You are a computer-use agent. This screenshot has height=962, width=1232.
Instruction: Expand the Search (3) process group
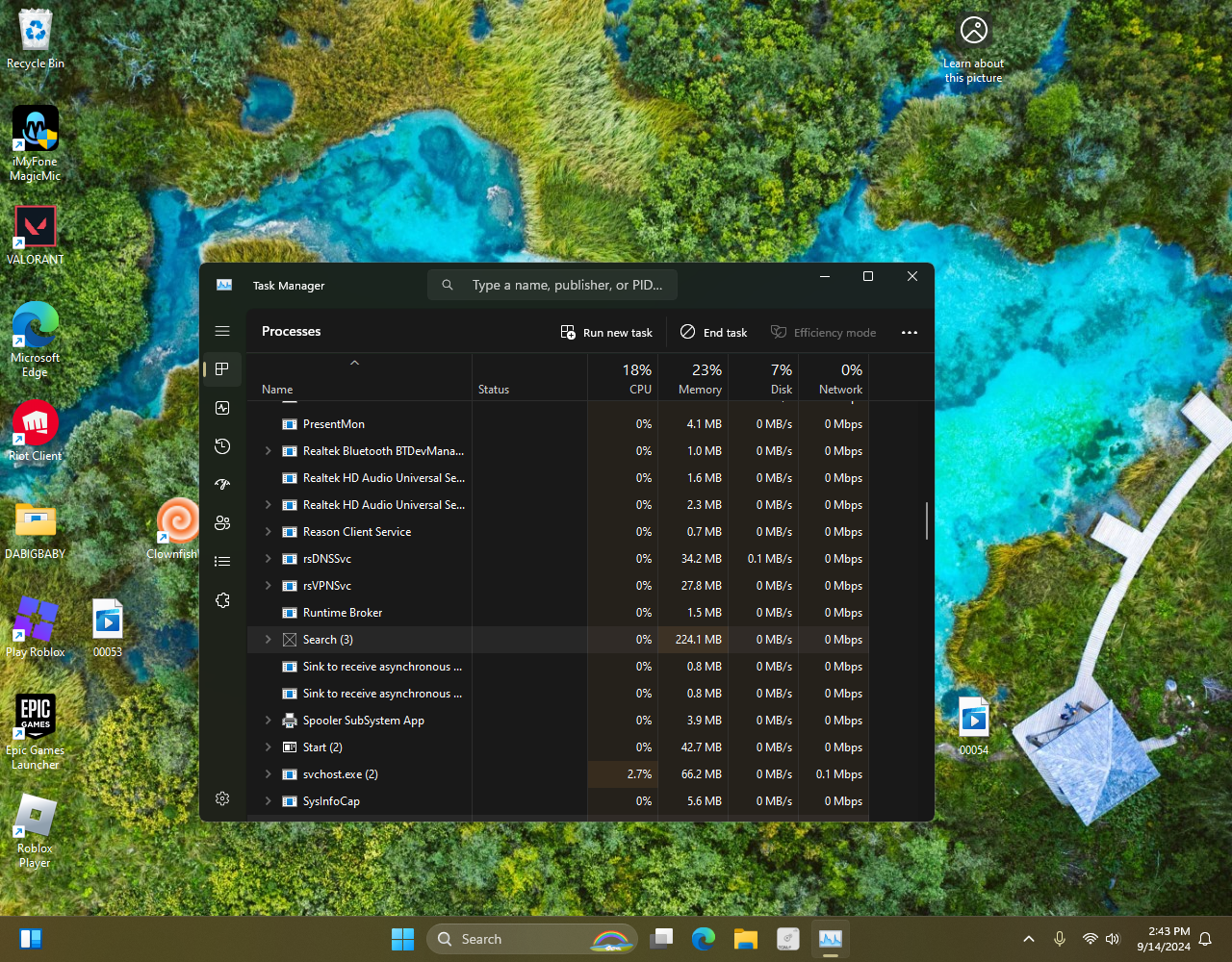tap(269, 640)
